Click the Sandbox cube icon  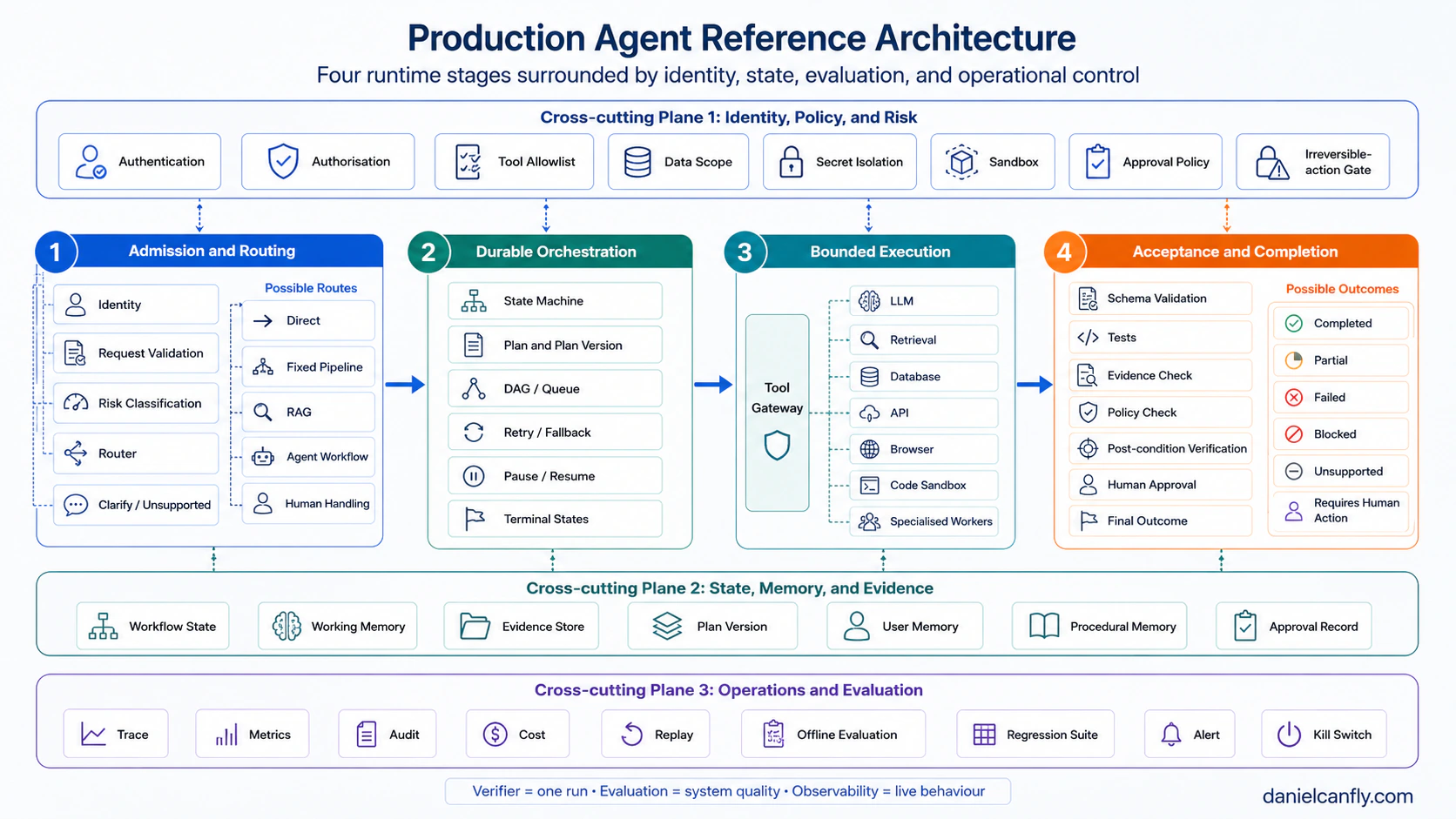pos(961,162)
